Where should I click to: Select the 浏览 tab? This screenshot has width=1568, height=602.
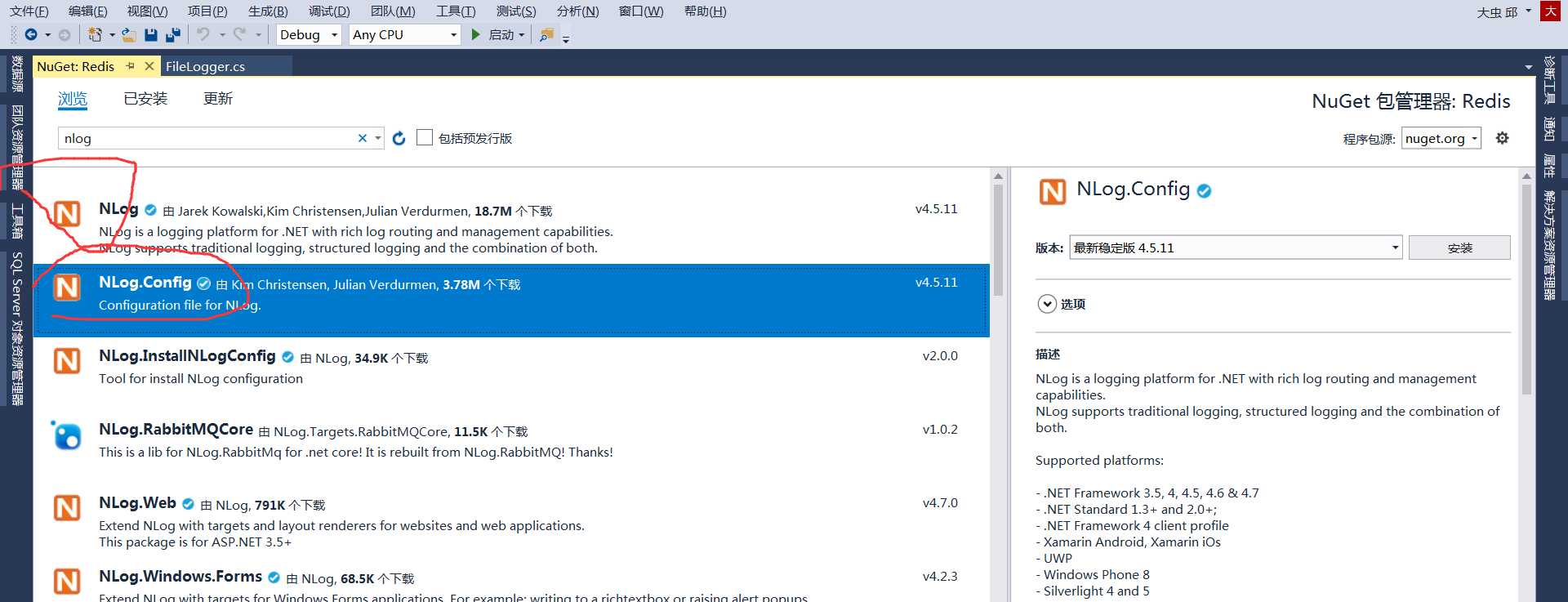coord(73,99)
